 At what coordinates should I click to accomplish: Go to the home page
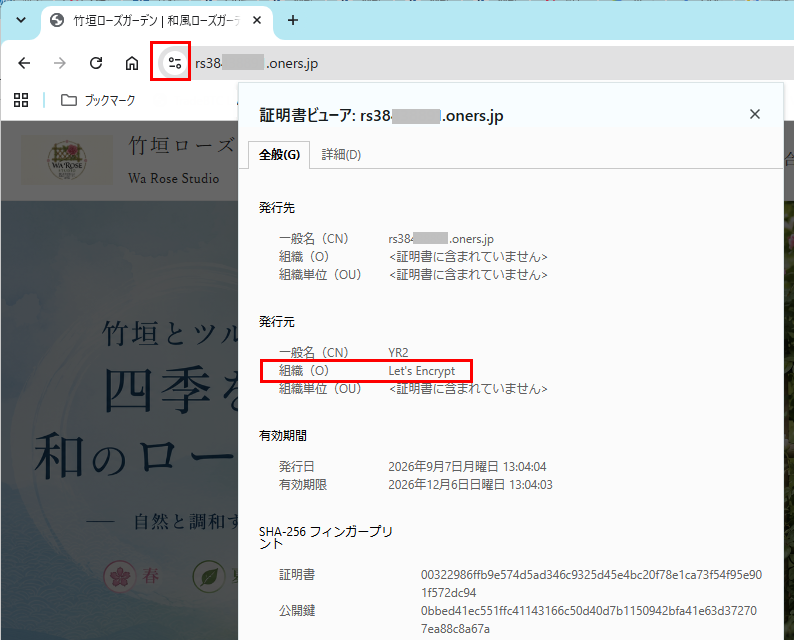(x=132, y=63)
